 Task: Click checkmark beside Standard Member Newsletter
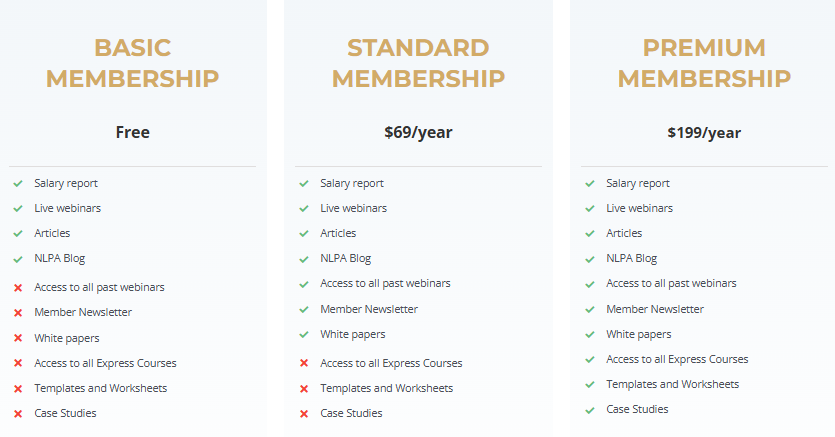click(304, 309)
